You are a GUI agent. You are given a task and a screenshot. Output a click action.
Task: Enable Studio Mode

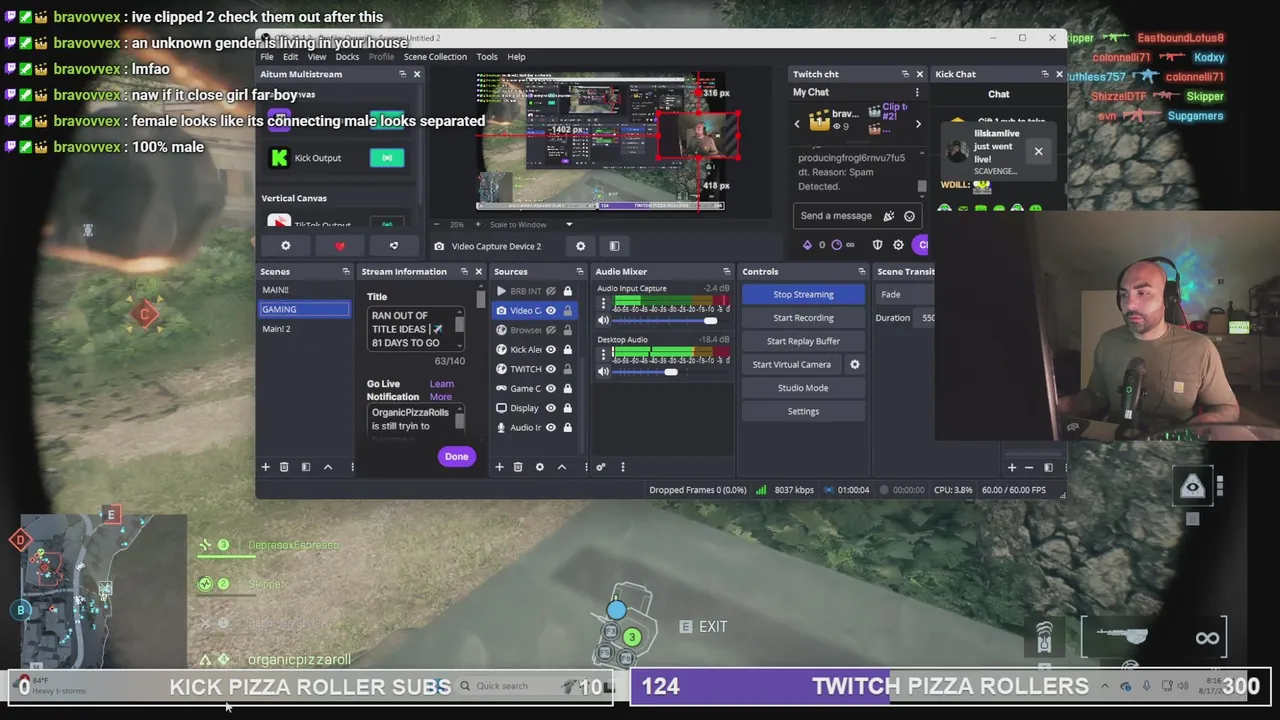[803, 388]
